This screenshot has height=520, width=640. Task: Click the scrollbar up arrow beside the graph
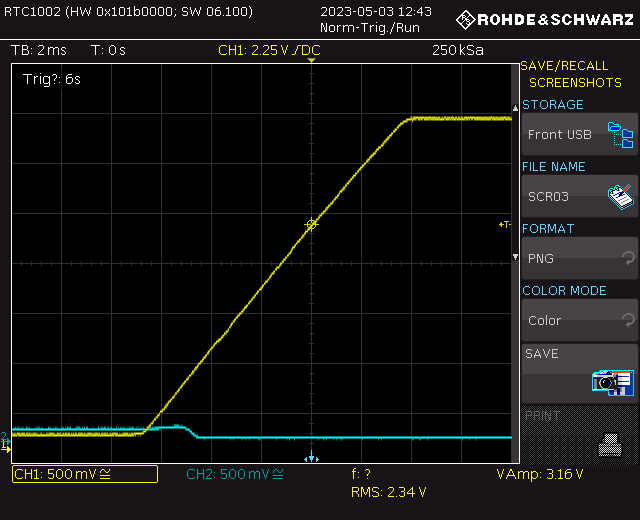pos(515,108)
